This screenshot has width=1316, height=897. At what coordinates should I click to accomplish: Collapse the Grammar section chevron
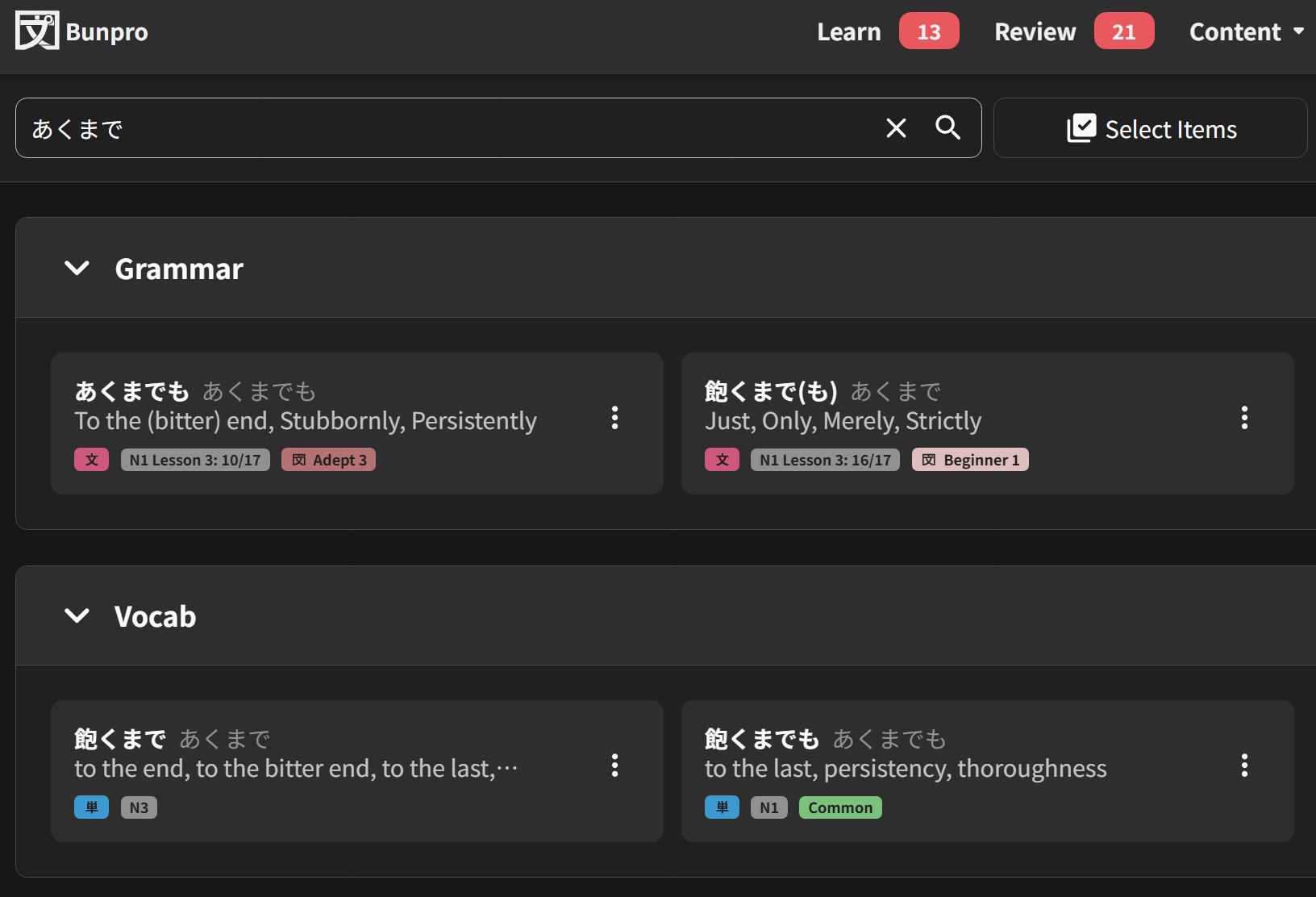(77, 268)
